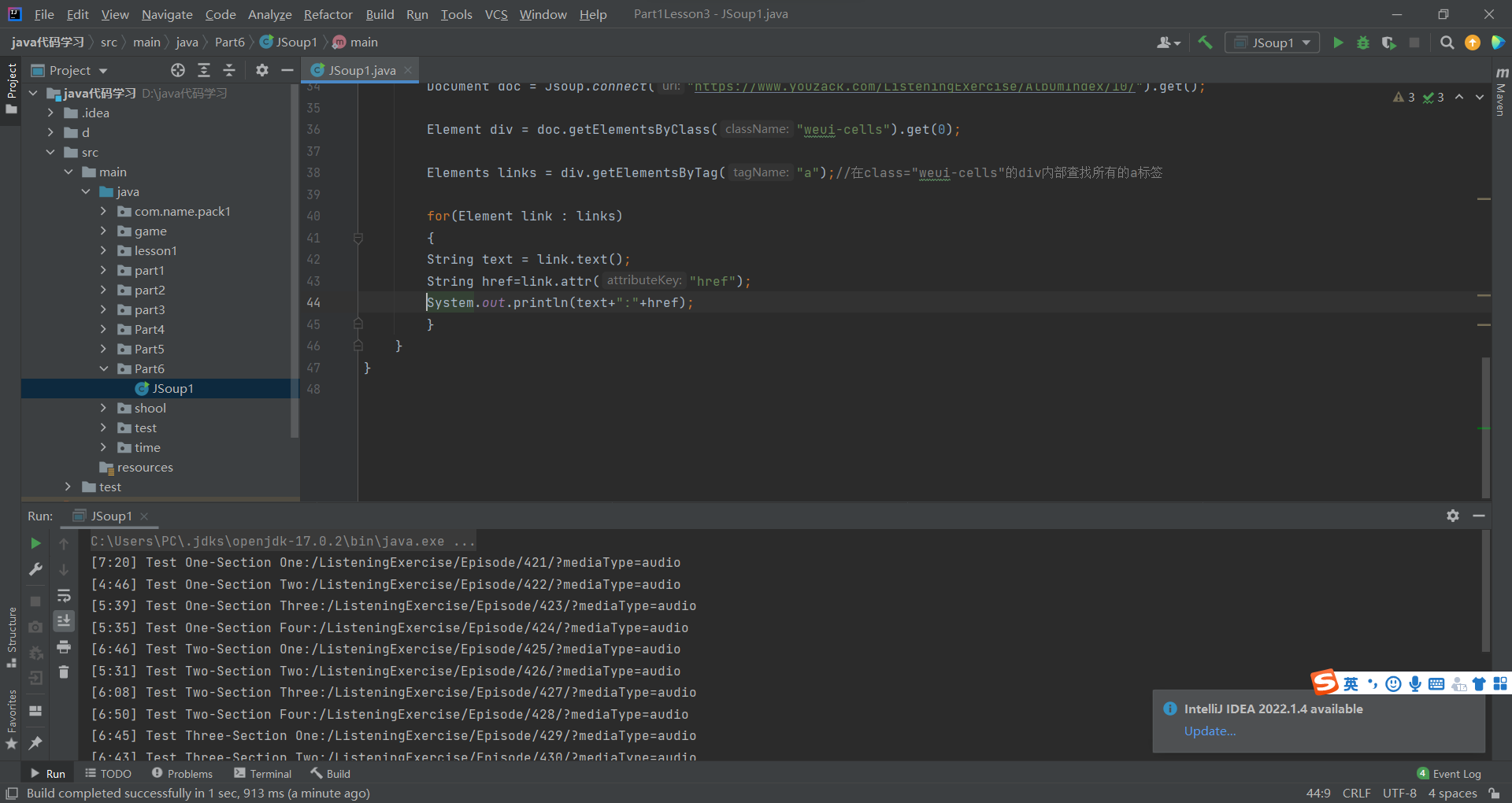Open the Refactor menu

328,14
